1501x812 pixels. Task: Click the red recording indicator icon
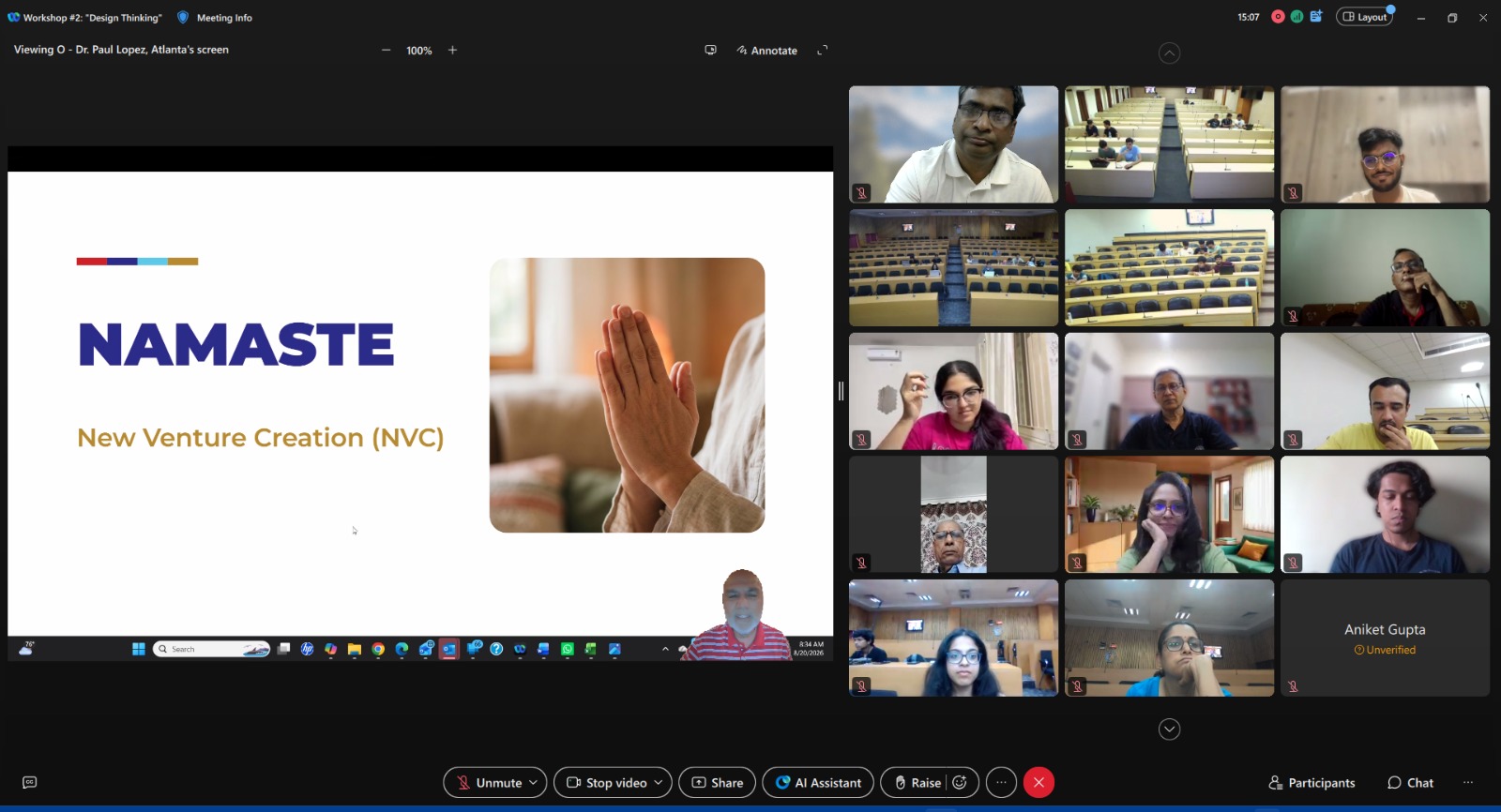(1278, 17)
